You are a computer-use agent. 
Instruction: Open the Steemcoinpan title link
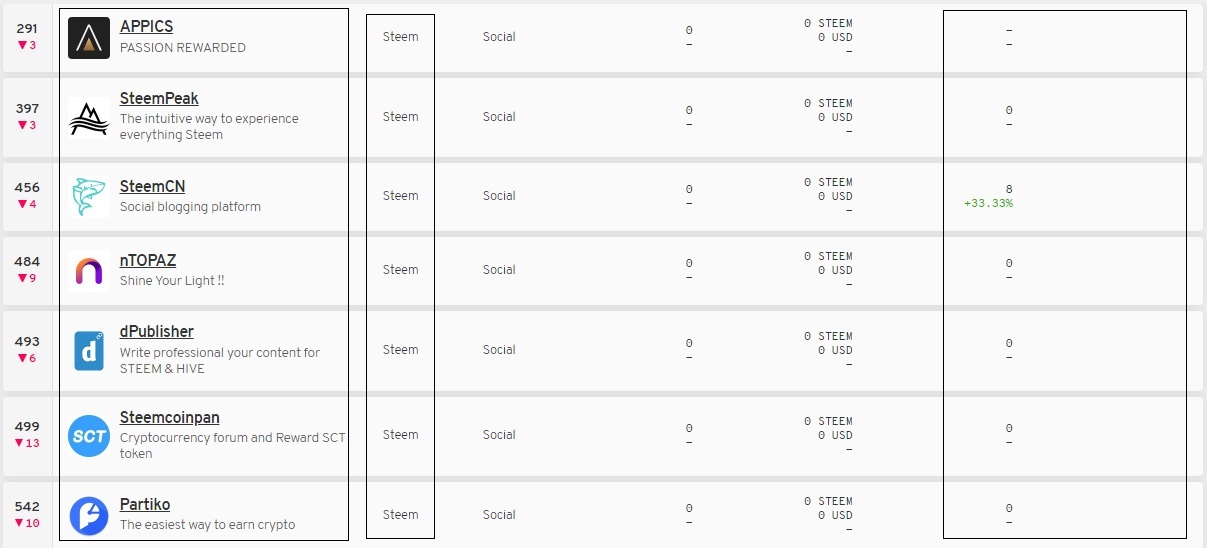point(169,417)
